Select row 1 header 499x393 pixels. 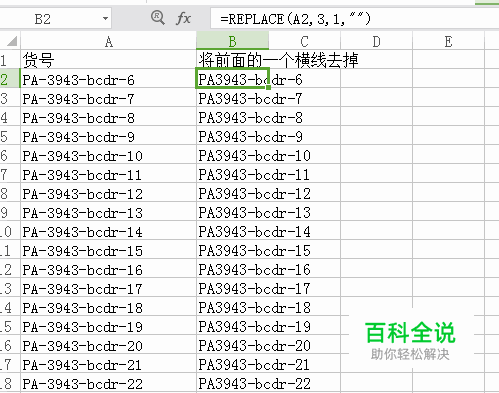click(10, 60)
